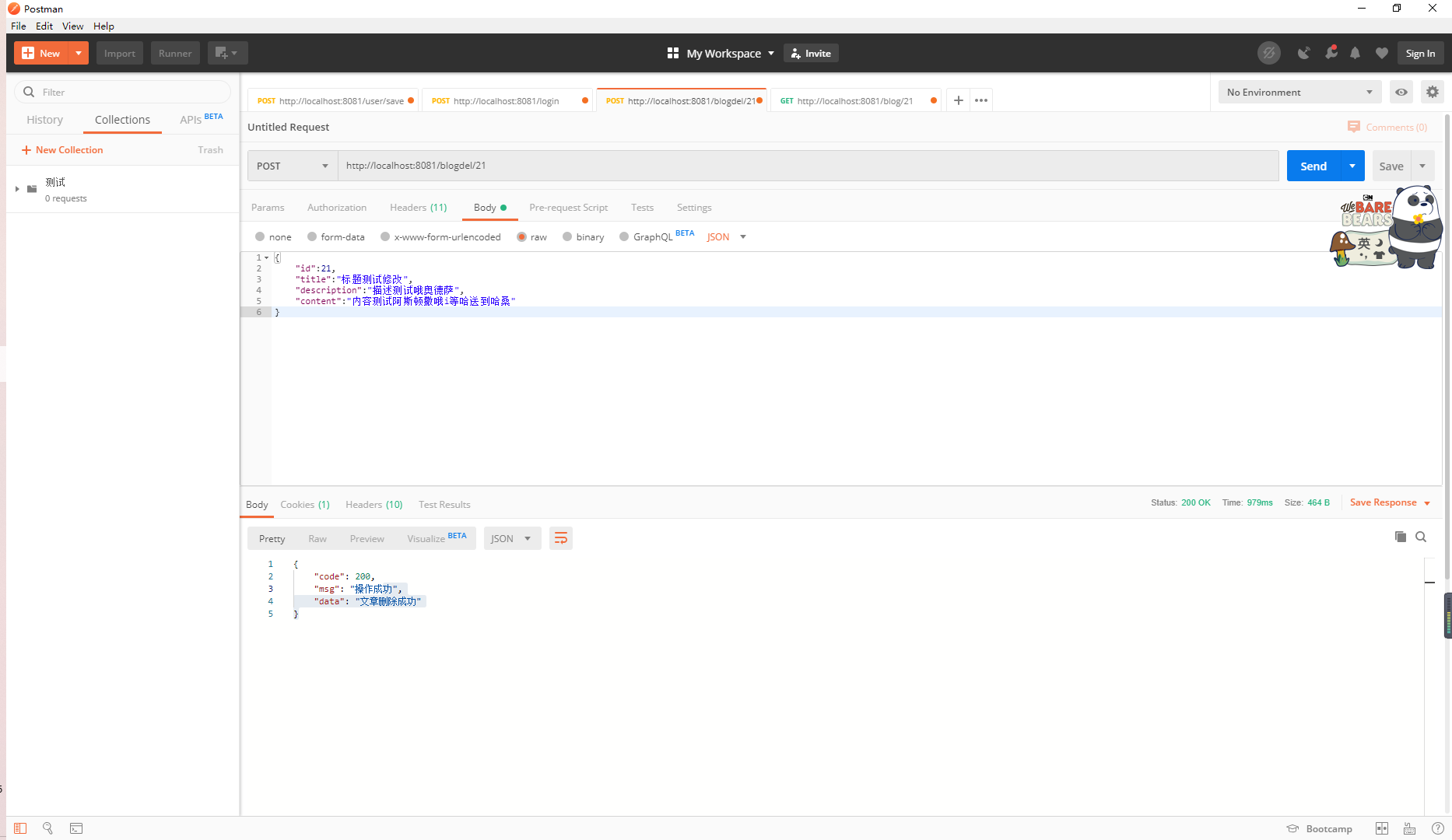
Task: Open the response JSON format dropdown
Action: tap(512, 538)
